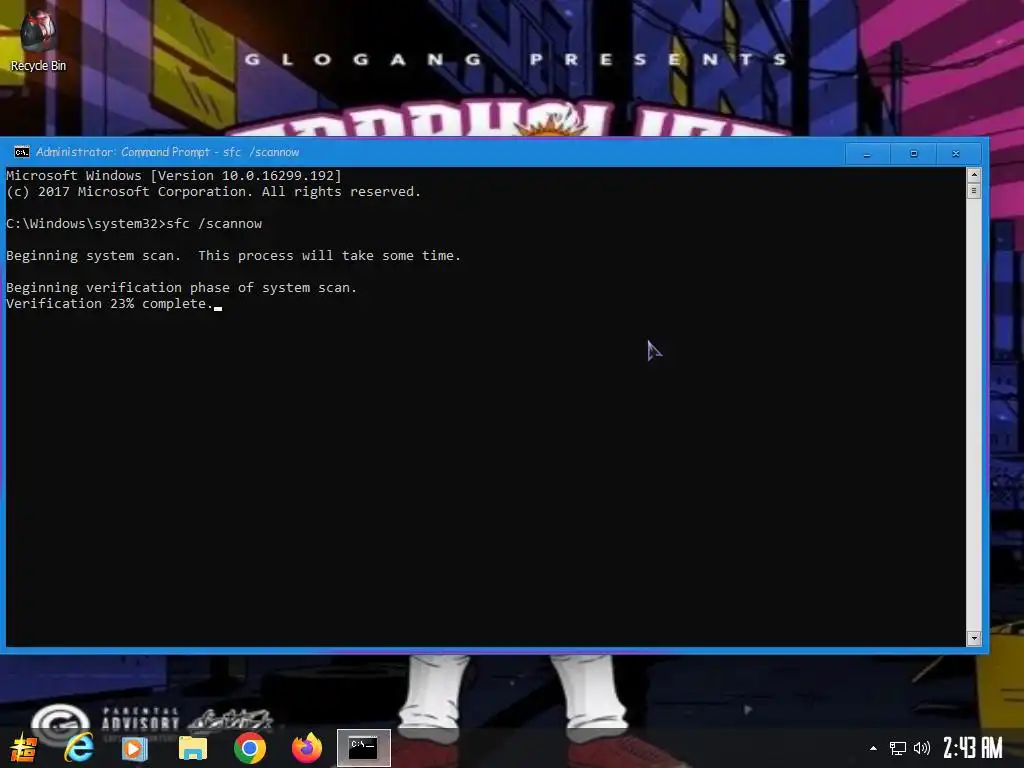Image resolution: width=1024 pixels, height=768 pixels.
Task: Show hidden system tray icons
Action: (x=873, y=748)
